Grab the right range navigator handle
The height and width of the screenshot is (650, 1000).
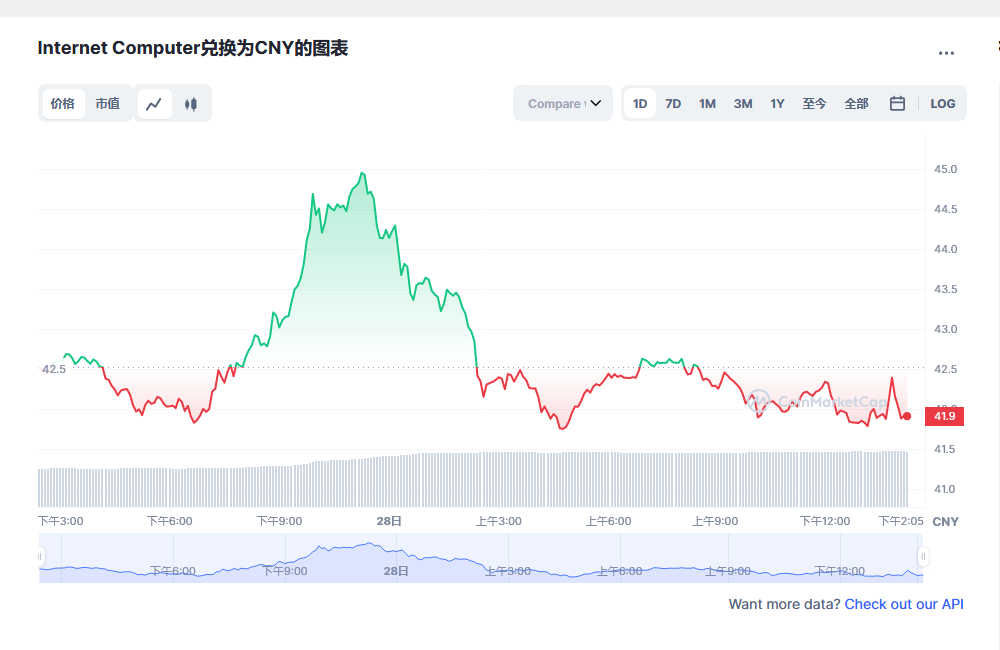coord(923,557)
